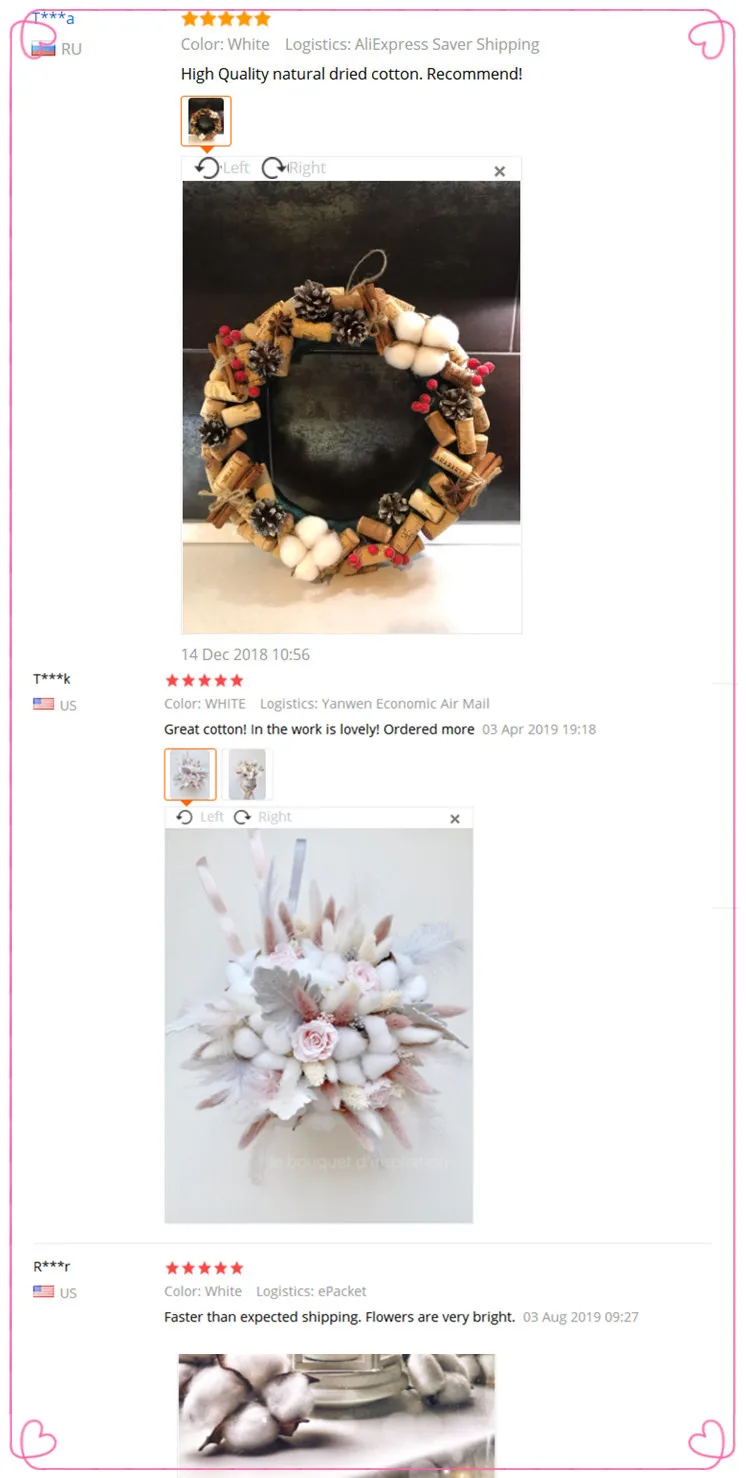Click the red five-star rating of T***k
This screenshot has width=746, height=1478.
tap(204, 680)
